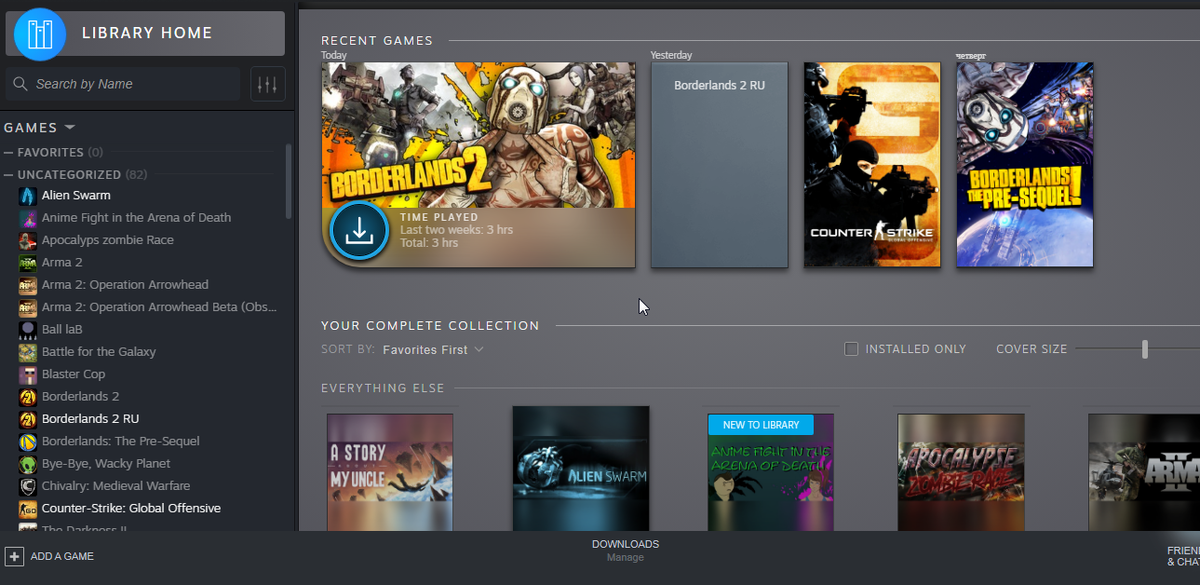Click the Borderlands 2 RU sidebar icon
This screenshot has height=585, width=1200.
tap(28, 418)
